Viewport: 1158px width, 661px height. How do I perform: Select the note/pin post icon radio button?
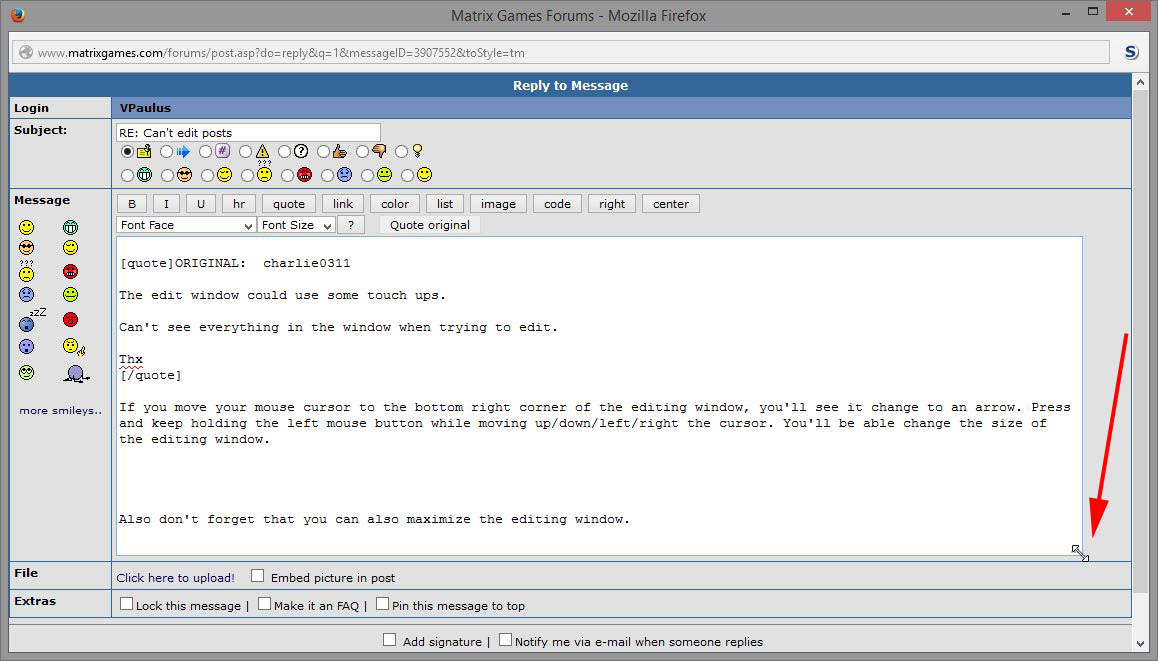127,151
